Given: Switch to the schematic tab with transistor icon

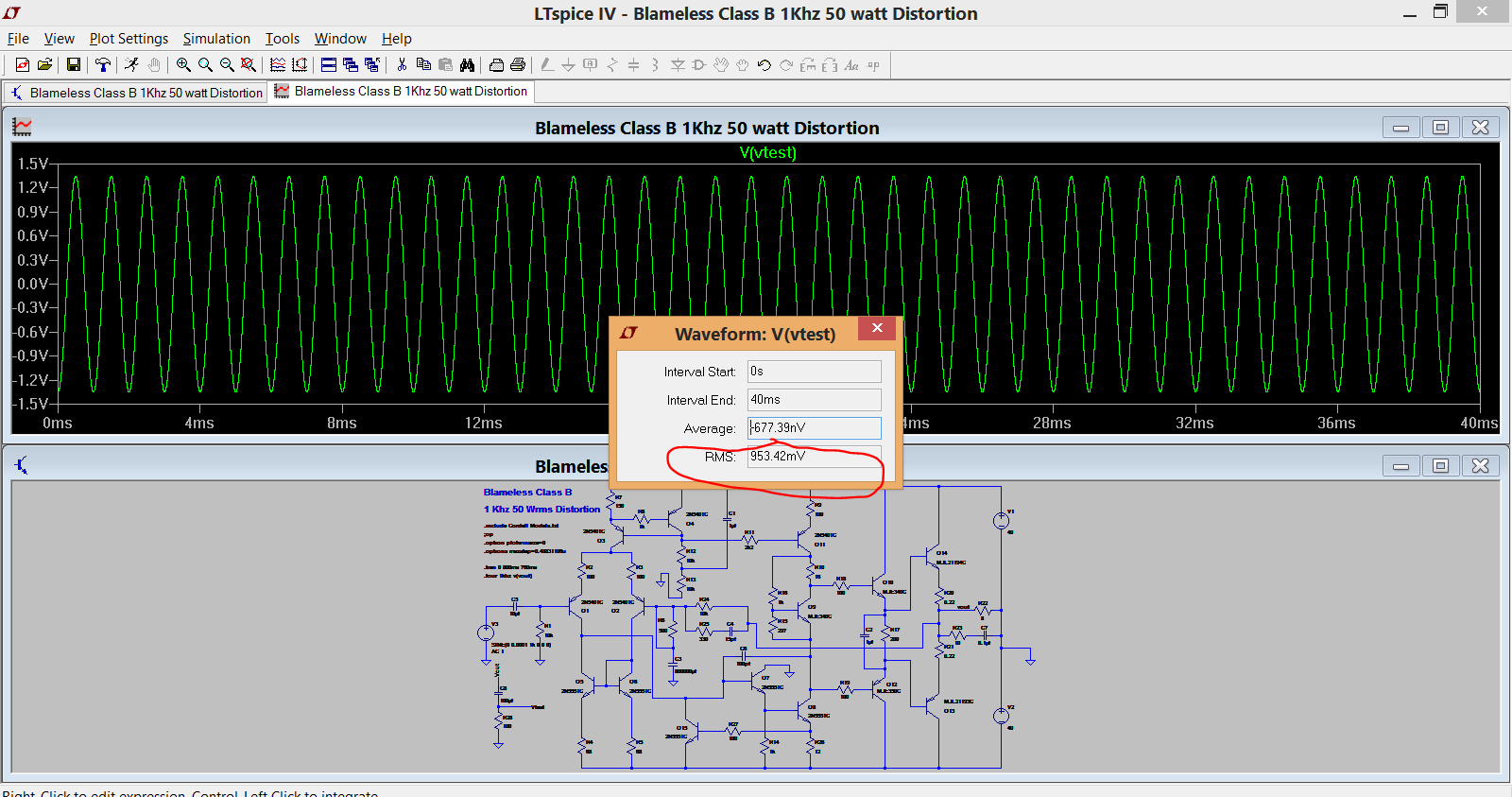Looking at the screenshot, I should pos(136,93).
